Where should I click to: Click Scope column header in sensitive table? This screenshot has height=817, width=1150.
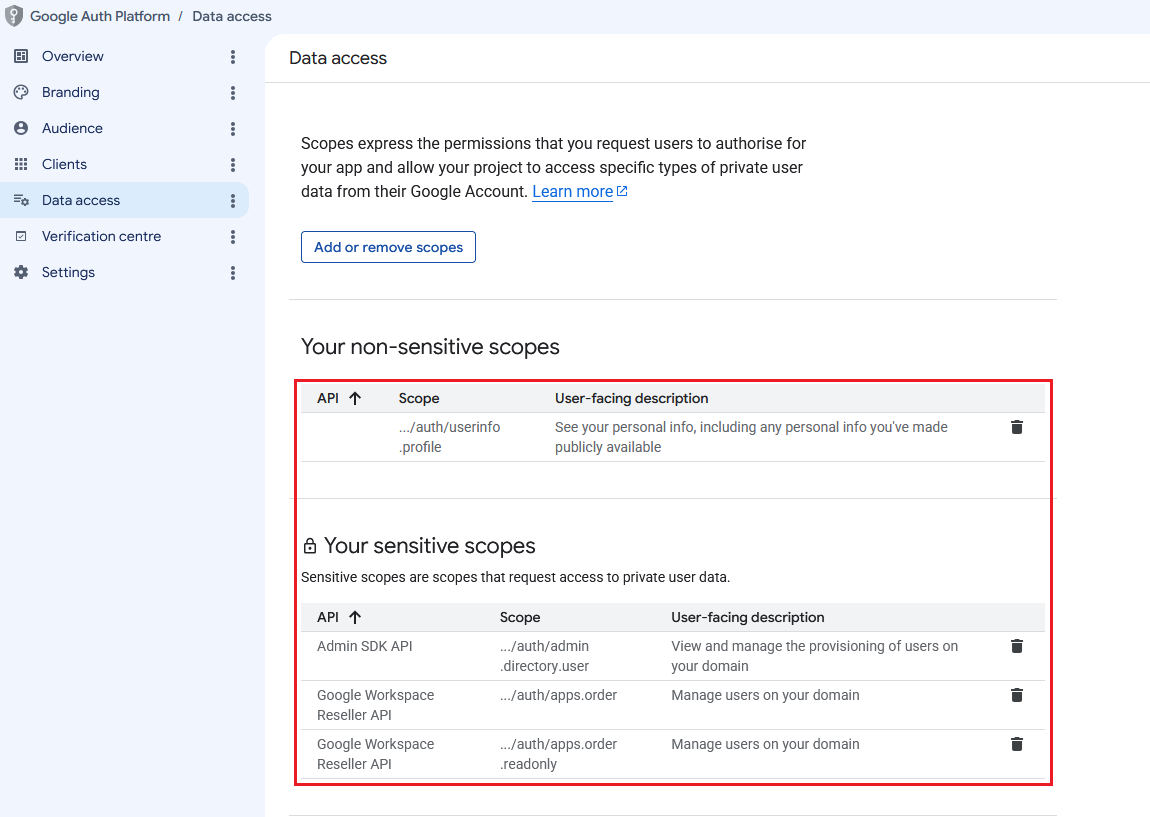coord(520,618)
